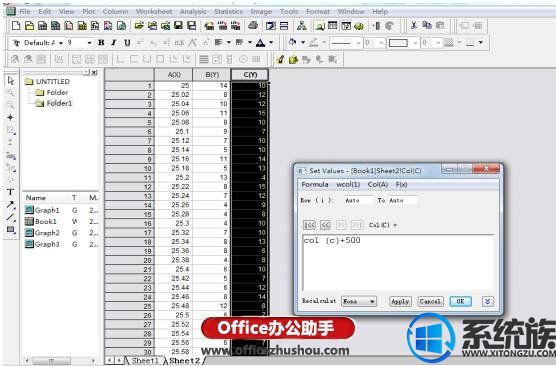Expand the Set Values dialog with double-chevron

[488, 301]
